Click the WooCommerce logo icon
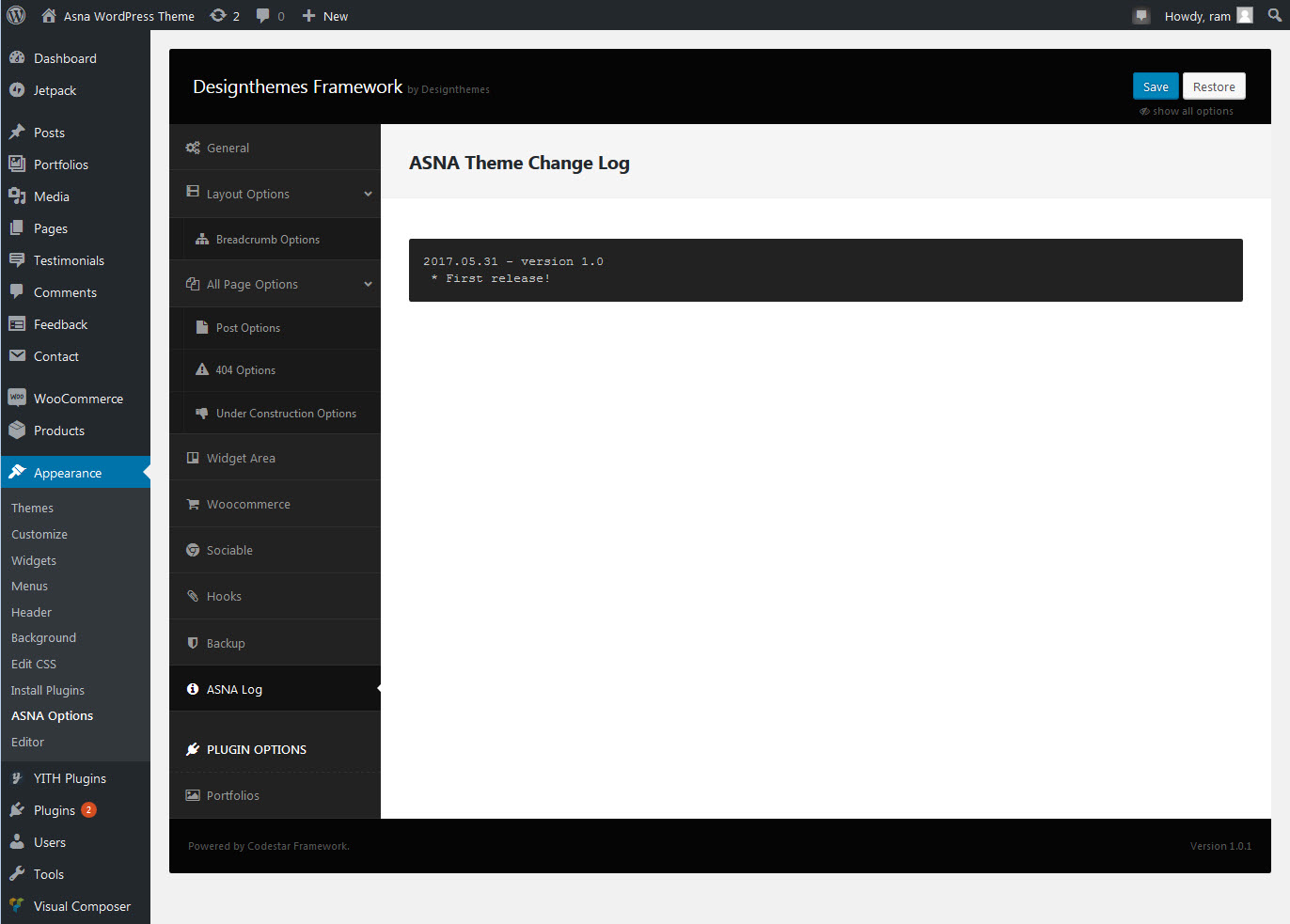1290x924 pixels. (x=17, y=398)
